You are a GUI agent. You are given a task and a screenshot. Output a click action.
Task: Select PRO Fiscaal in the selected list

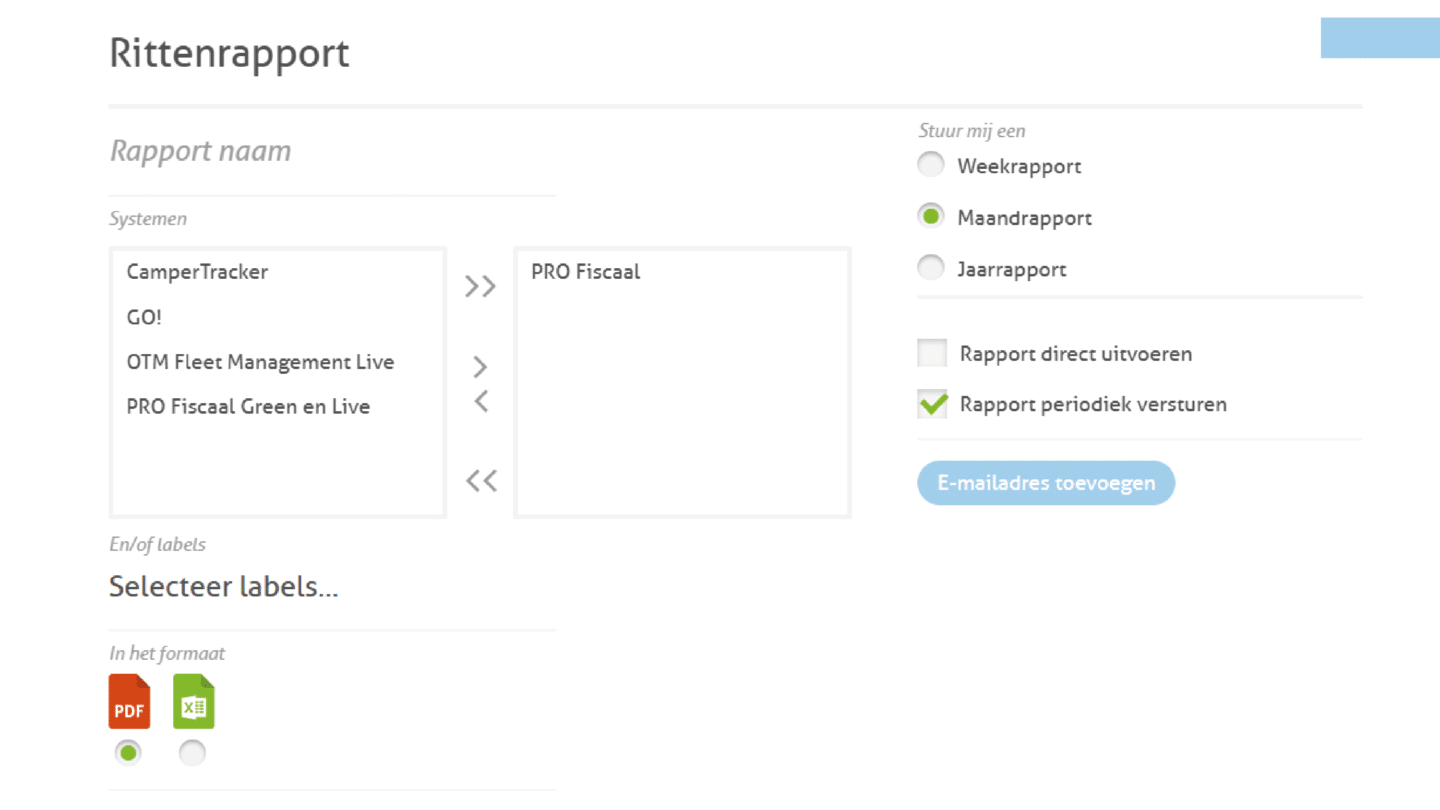(586, 272)
